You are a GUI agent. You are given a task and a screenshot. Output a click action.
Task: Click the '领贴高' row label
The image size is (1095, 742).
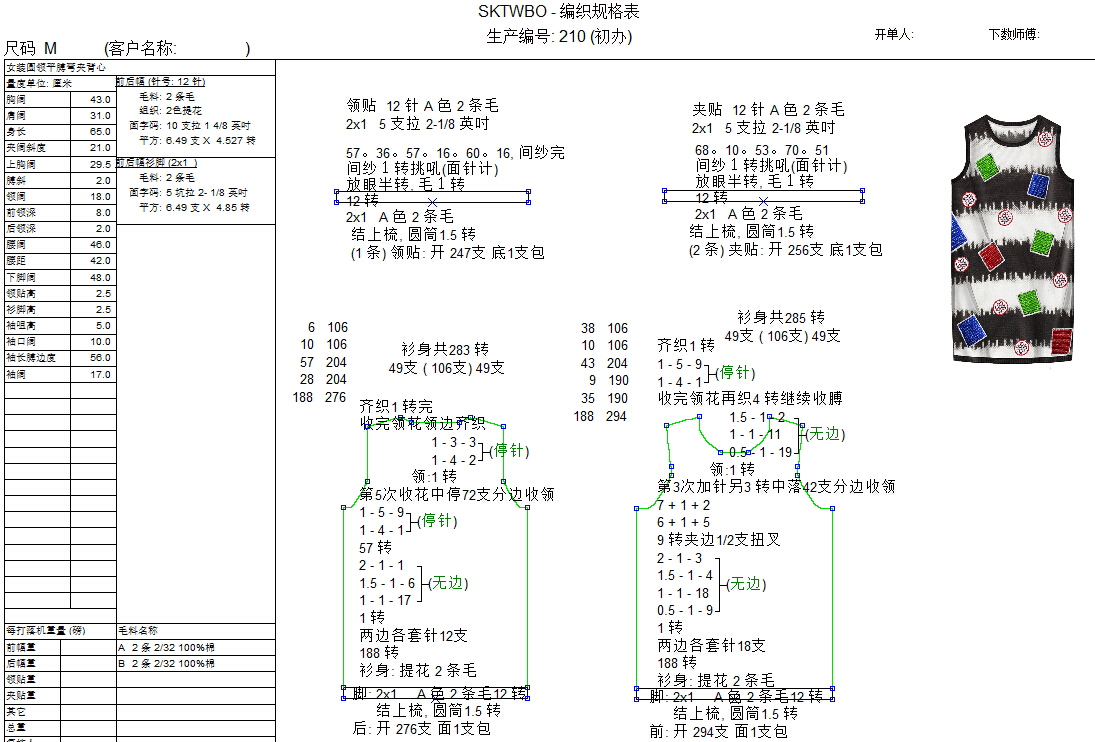(x=21, y=293)
